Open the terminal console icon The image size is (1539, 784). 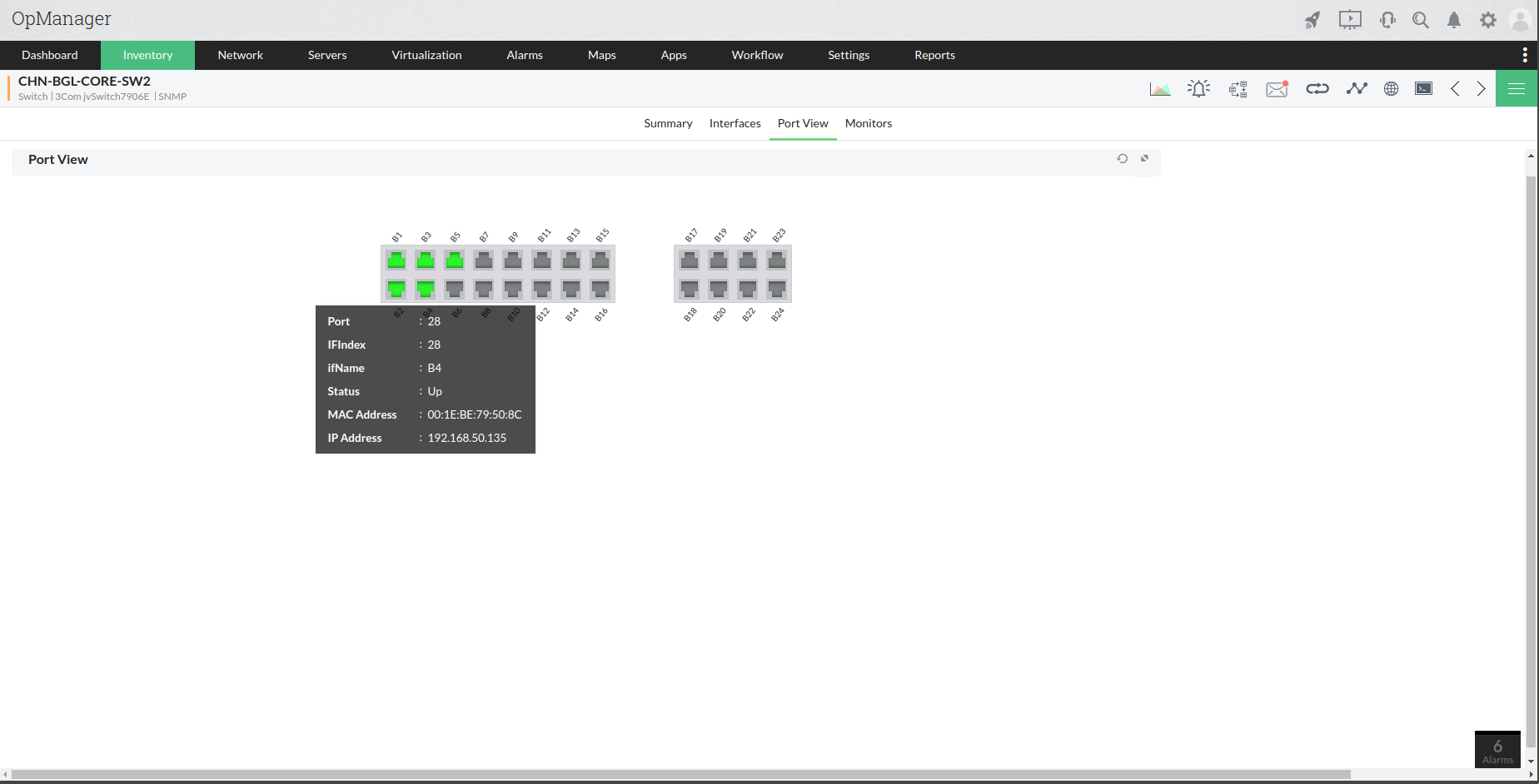[1424, 88]
